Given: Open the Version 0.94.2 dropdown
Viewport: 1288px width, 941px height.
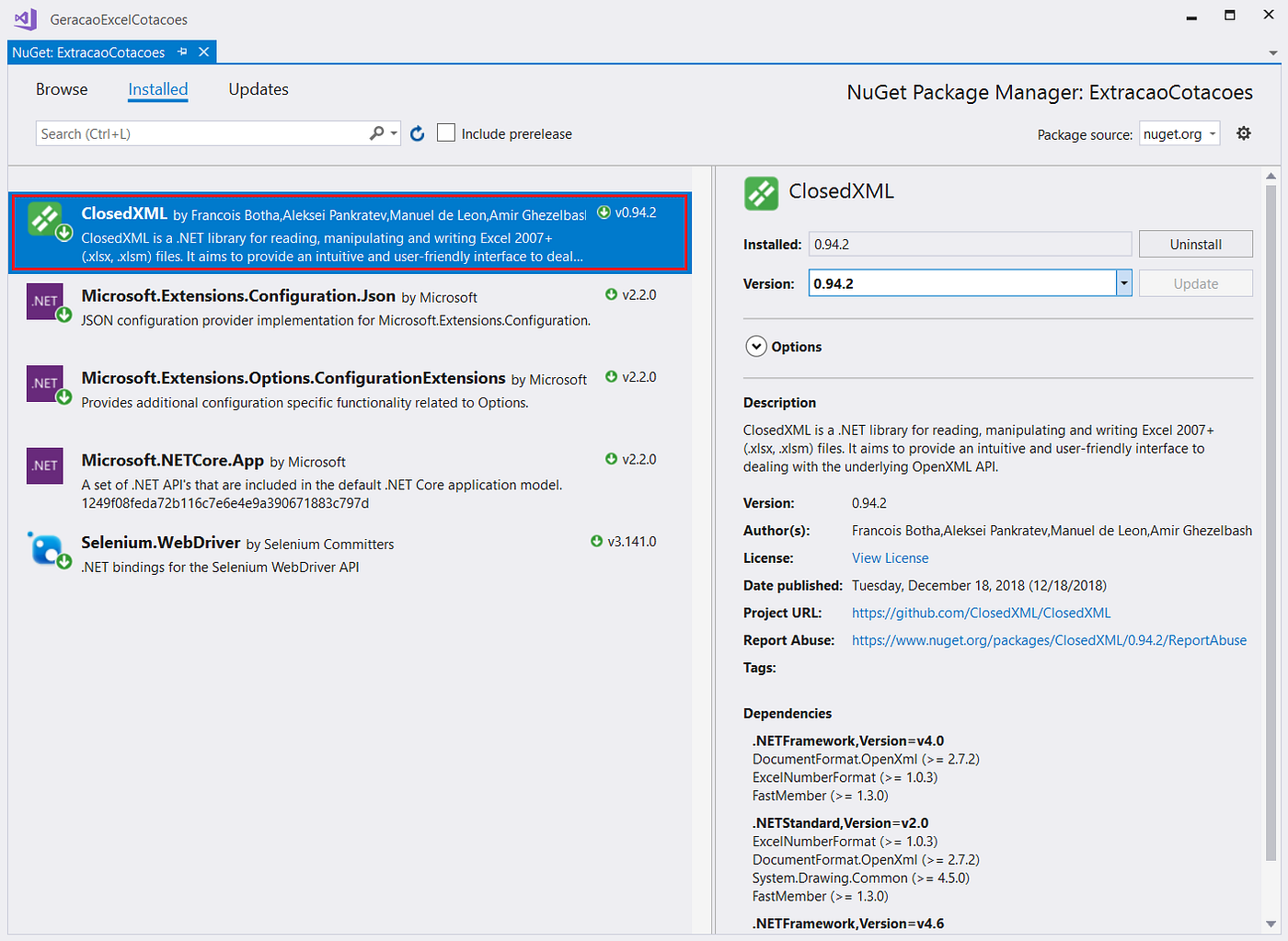Looking at the screenshot, I should pyautogui.click(x=1123, y=283).
